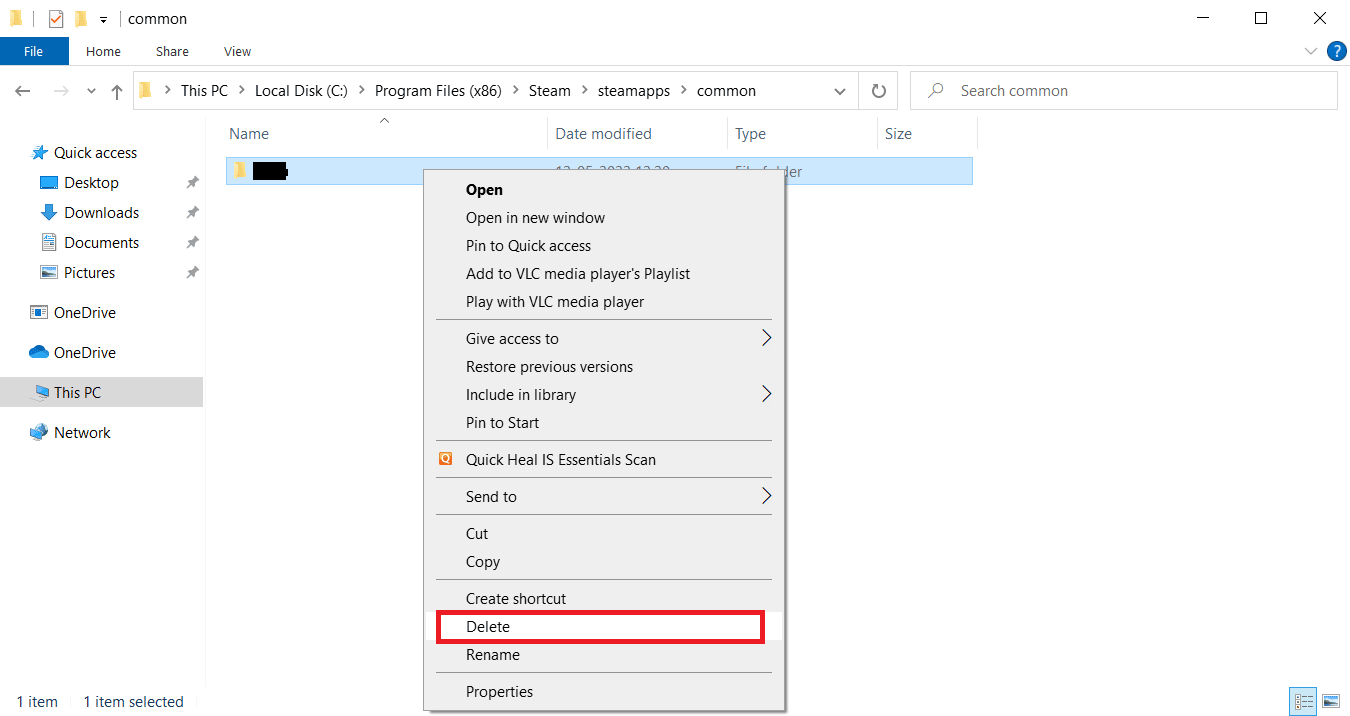Click steamapps in the address path
The width and height of the screenshot is (1350, 716).
635,90
